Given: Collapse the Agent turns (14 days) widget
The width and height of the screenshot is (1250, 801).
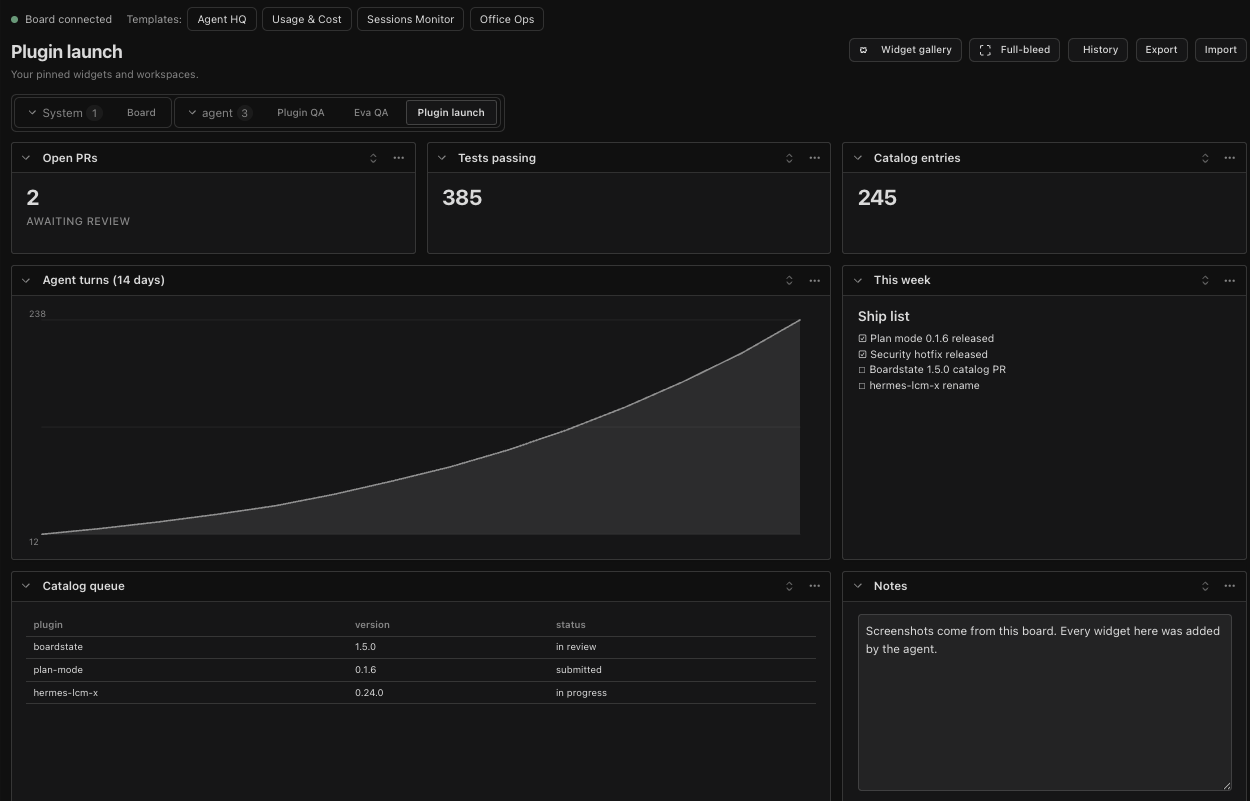Looking at the screenshot, I should click(26, 280).
